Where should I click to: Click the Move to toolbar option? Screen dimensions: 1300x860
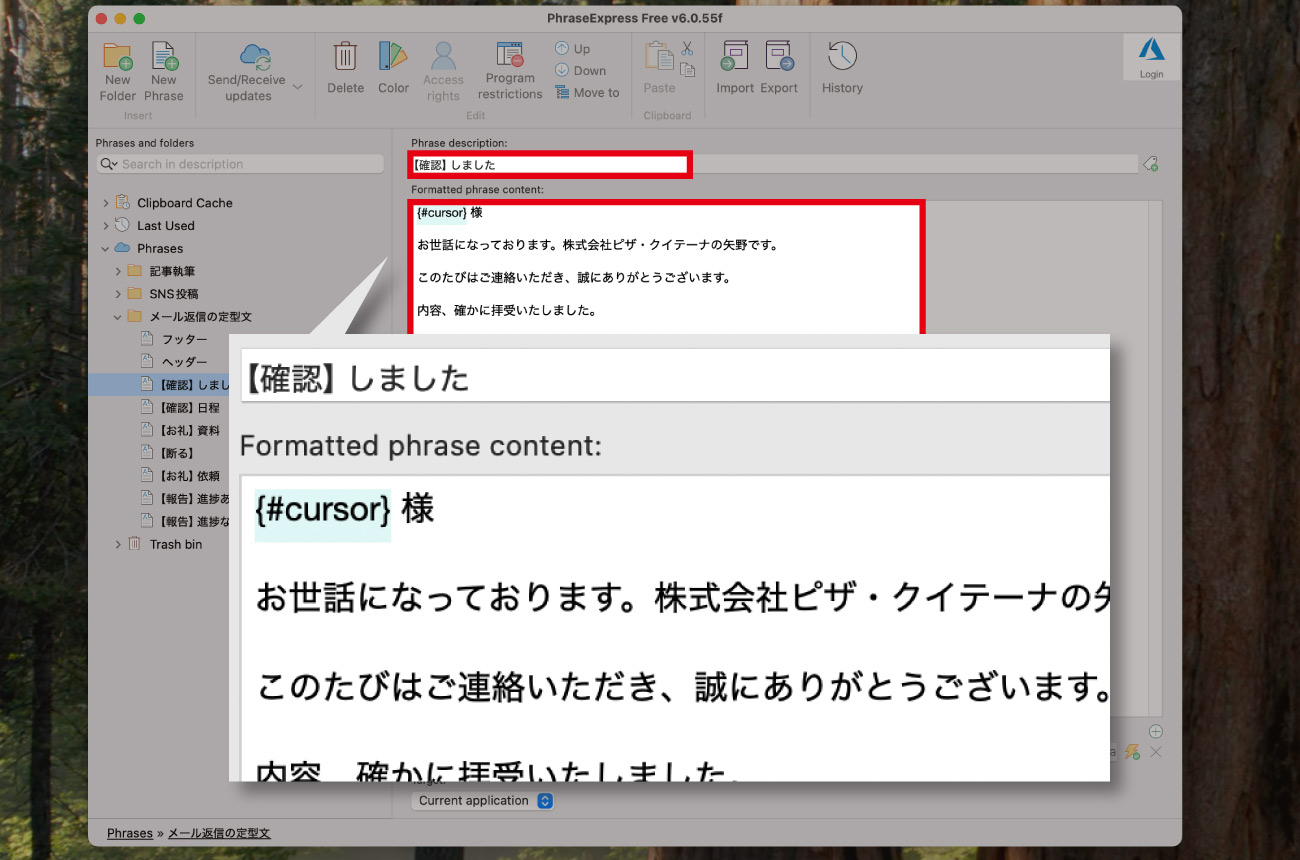coord(586,92)
